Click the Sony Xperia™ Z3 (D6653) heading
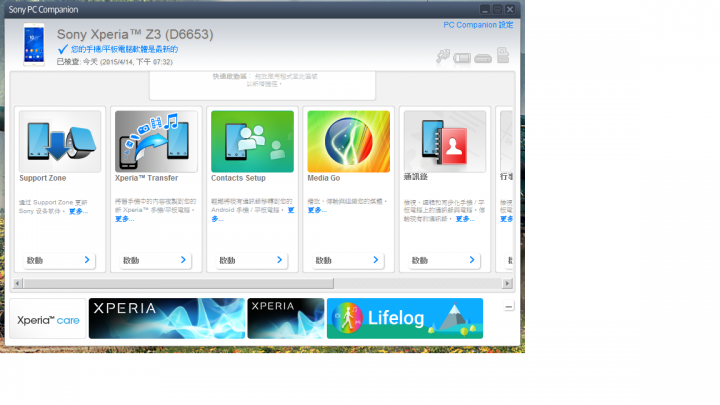The width and height of the screenshot is (720, 405). (x=135, y=34)
